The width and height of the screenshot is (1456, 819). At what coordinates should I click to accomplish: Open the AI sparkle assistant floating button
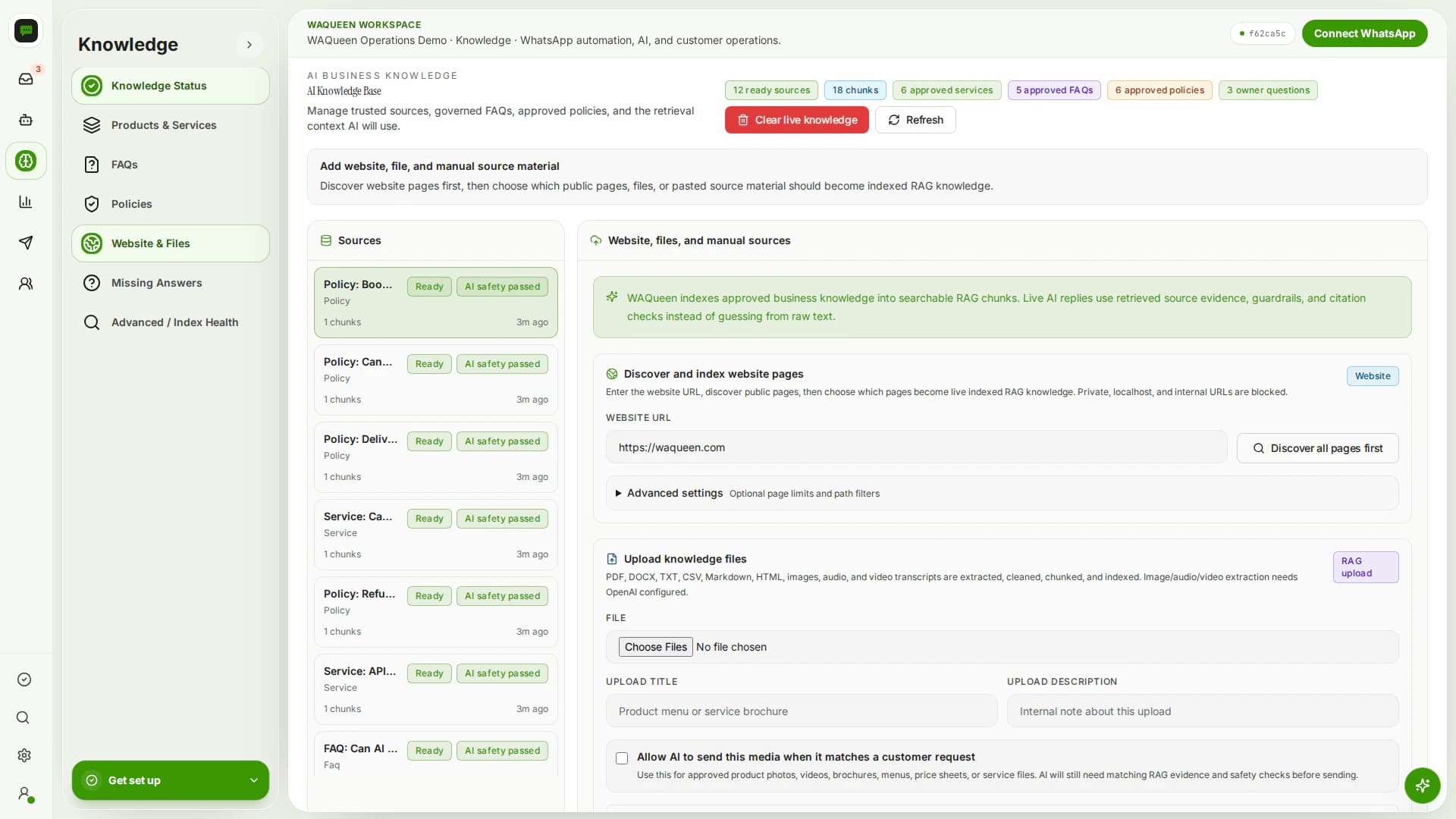tap(1422, 785)
